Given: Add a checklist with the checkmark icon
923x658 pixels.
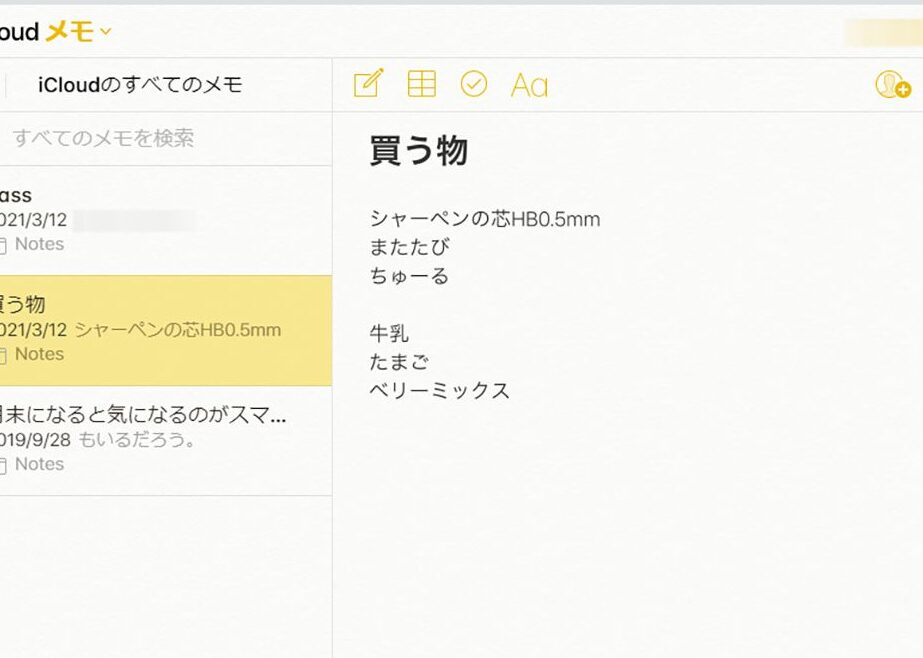Looking at the screenshot, I should tap(474, 84).
